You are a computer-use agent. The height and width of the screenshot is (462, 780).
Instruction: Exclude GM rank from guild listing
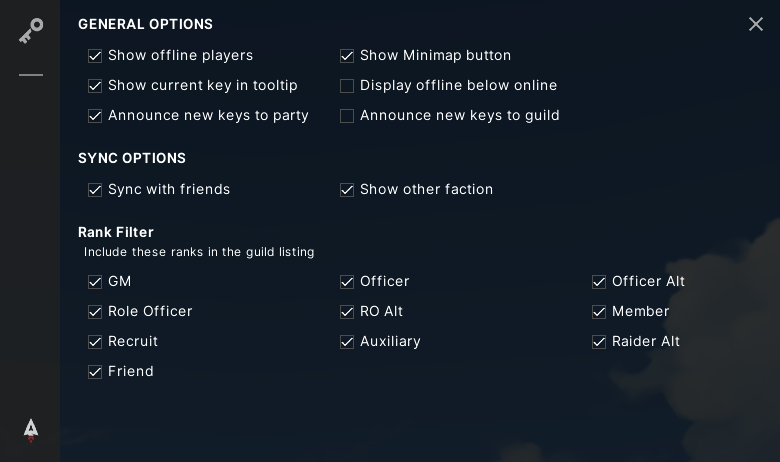click(x=95, y=282)
